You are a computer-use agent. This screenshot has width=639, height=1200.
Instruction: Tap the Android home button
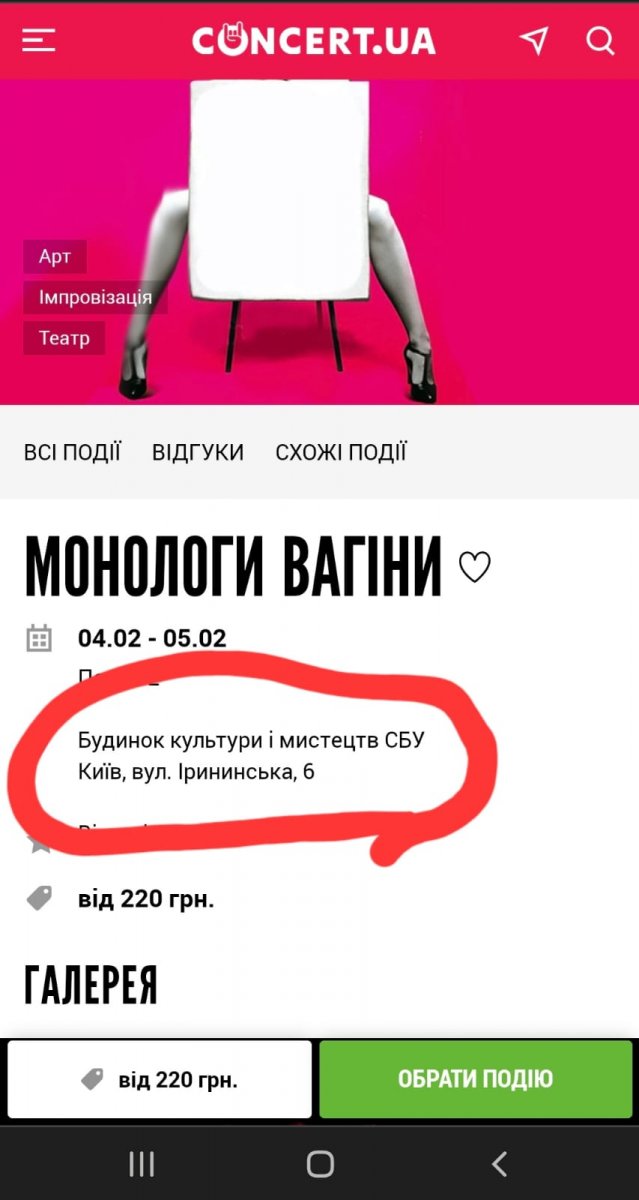point(320,1163)
